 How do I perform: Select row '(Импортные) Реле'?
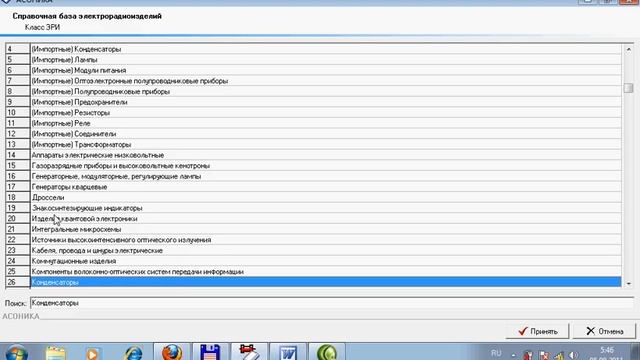(x=326, y=123)
